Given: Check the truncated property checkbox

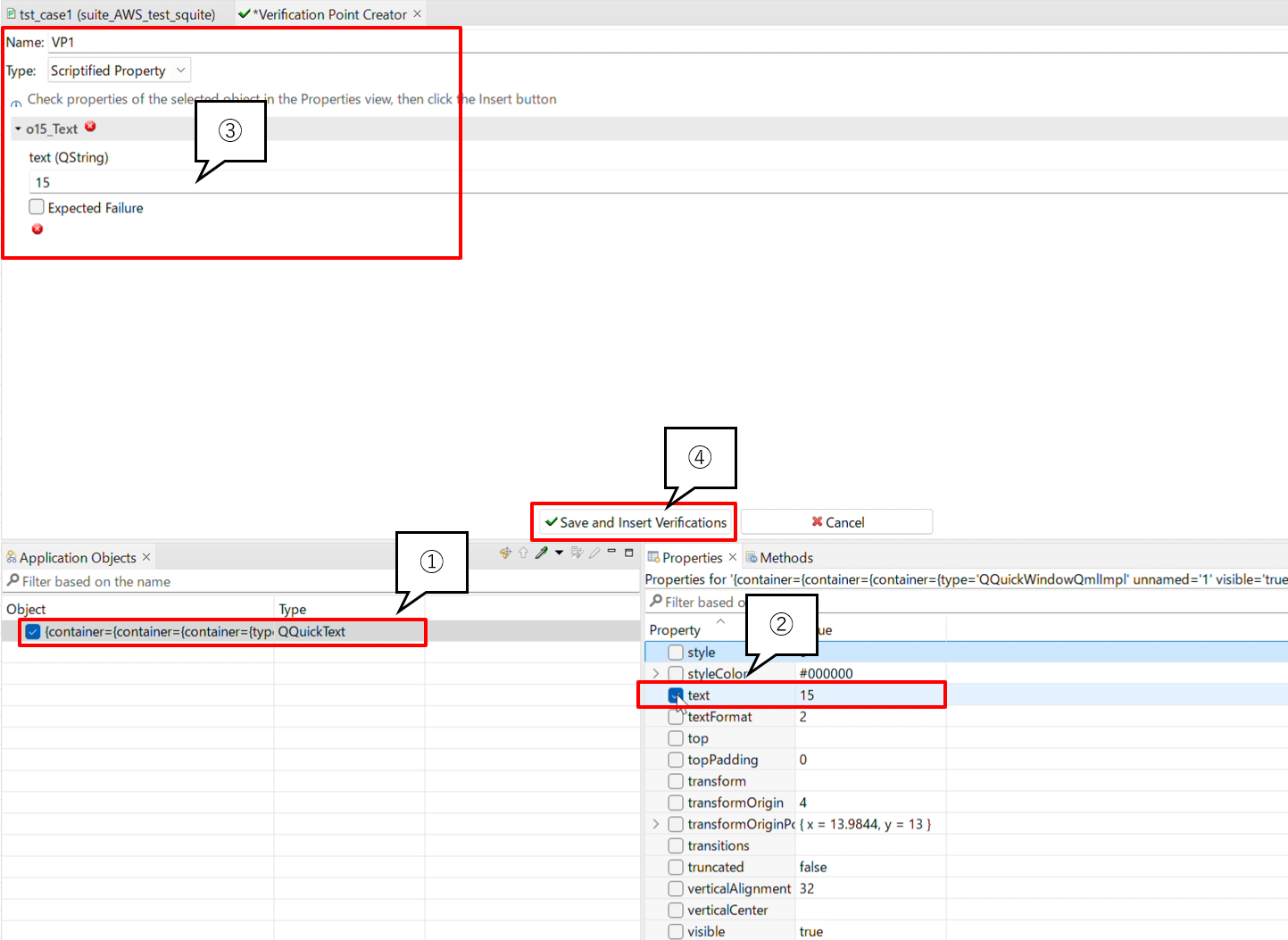Looking at the screenshot, I should (x=676, y=867).
